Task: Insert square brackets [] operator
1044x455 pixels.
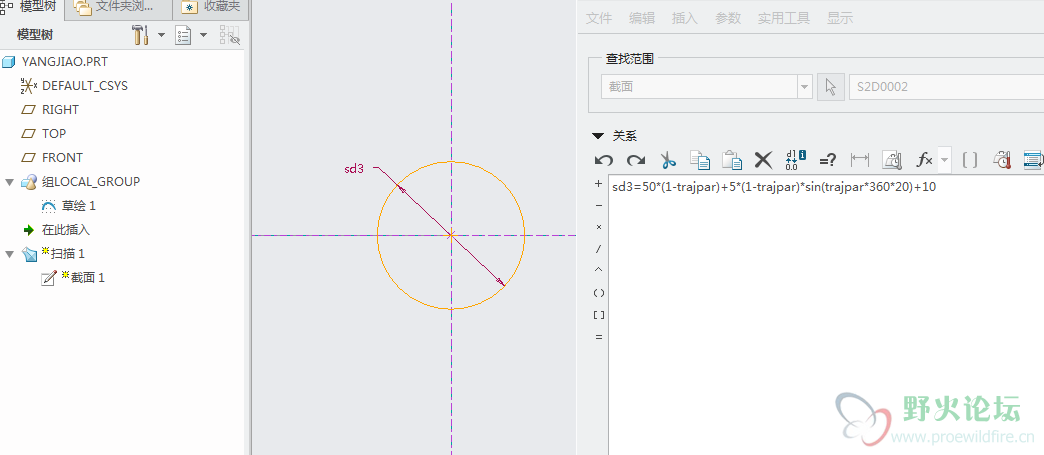Action: (599, 314)
